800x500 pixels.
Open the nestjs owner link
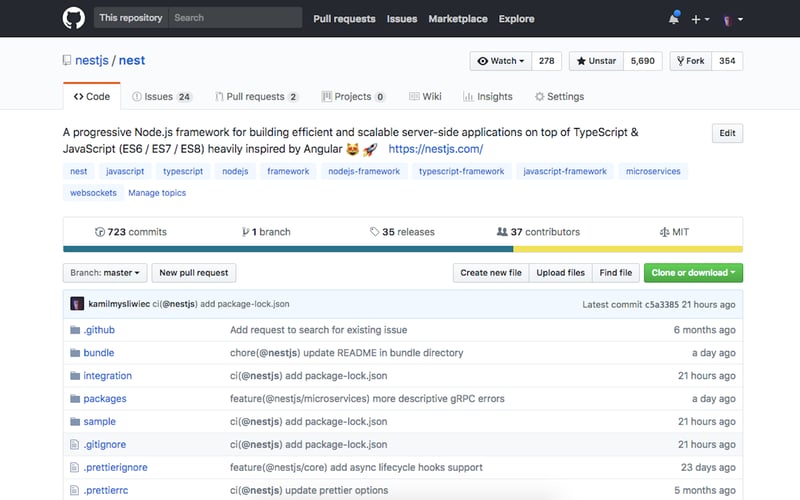(92, 60)
